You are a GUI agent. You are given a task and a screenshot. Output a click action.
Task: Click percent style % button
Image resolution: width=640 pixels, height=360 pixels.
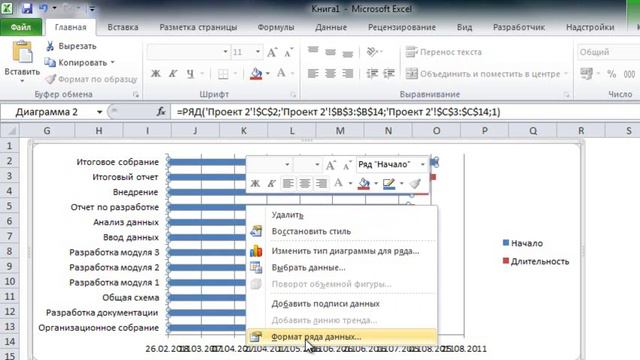tap(611, 74)
